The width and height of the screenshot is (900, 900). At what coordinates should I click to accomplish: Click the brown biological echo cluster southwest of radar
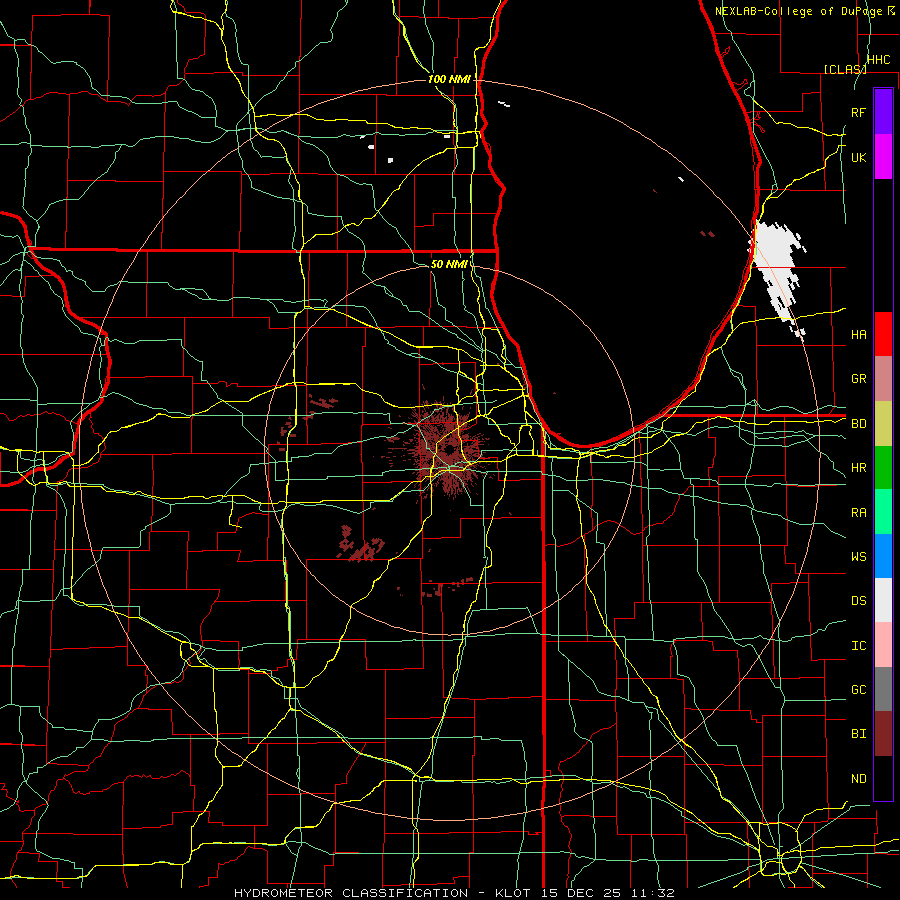pos(361,545)
